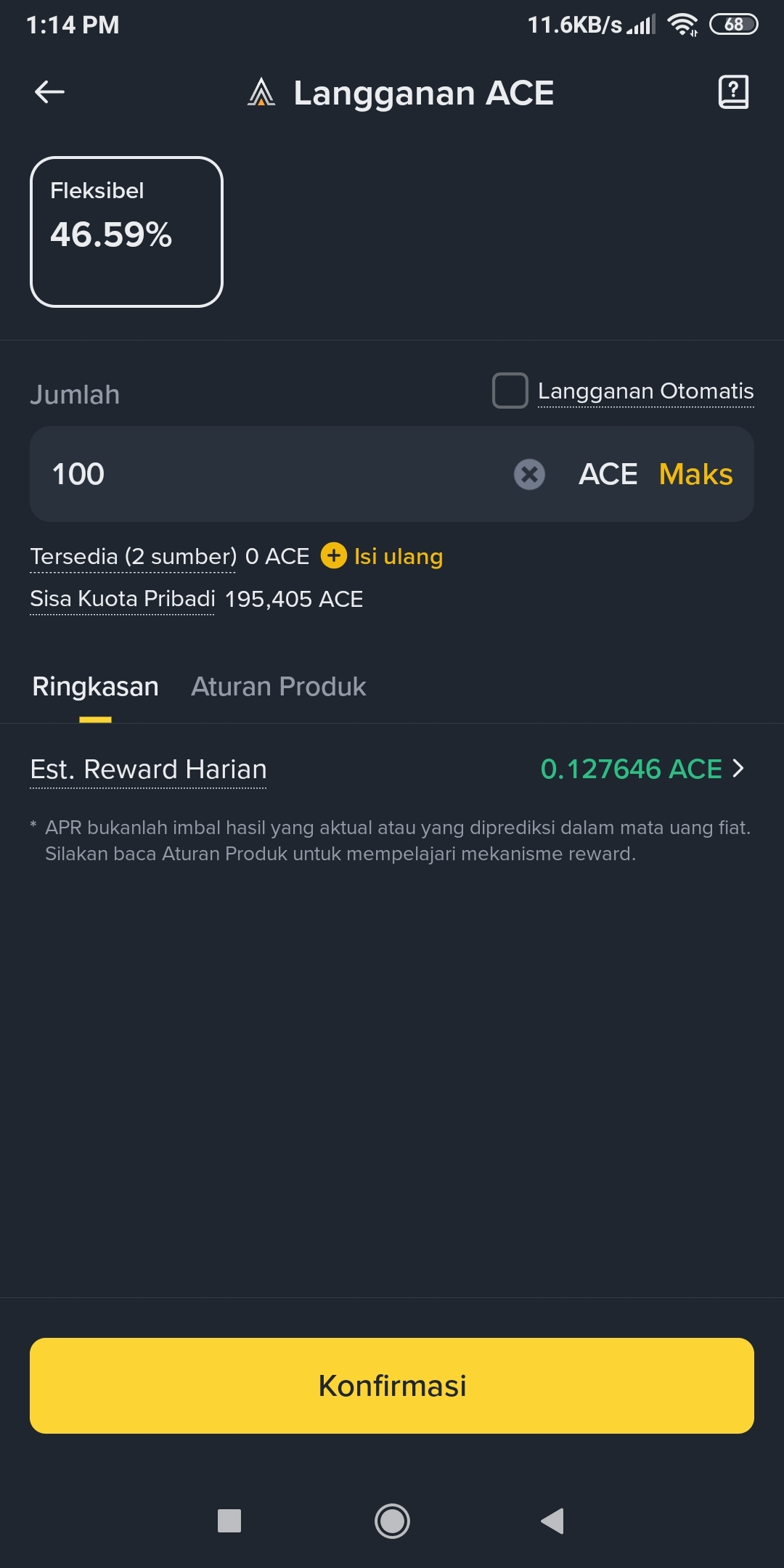Screen dimensions: 784x1568
Task: Tap the ACE token logo in the header
Action: tap(261, 92)
